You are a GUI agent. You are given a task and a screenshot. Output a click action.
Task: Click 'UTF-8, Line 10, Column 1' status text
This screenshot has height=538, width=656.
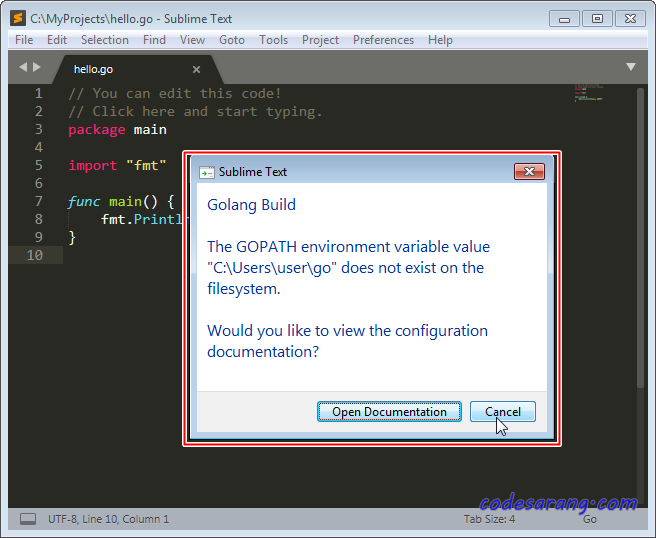pos(108,519)
